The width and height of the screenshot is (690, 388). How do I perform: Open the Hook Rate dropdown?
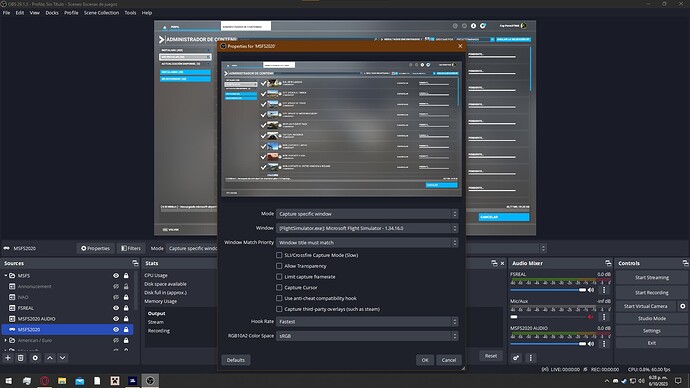coord(367,322)
